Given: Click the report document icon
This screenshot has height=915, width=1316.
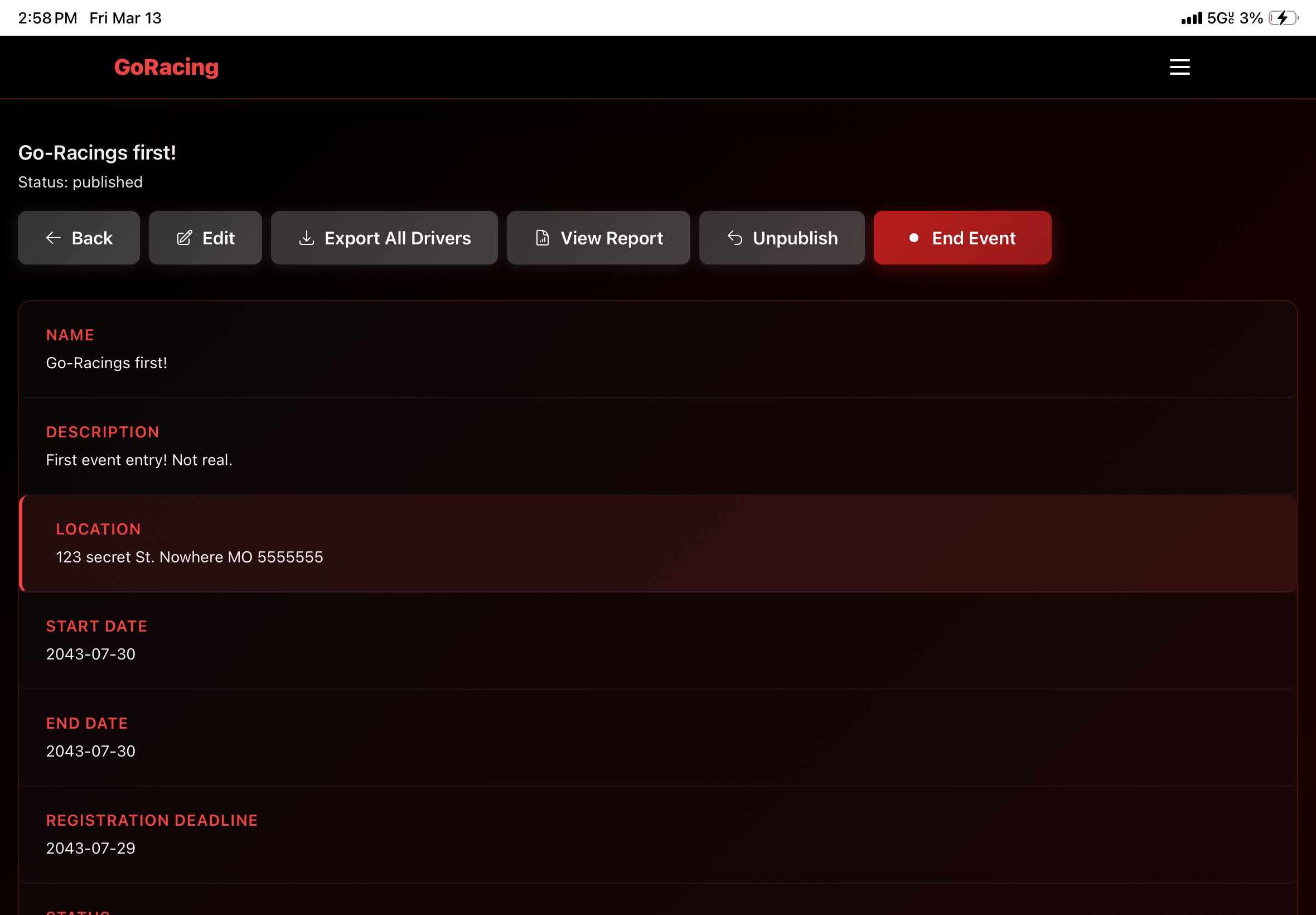Looking at the screenshot, I should (542, 238).
